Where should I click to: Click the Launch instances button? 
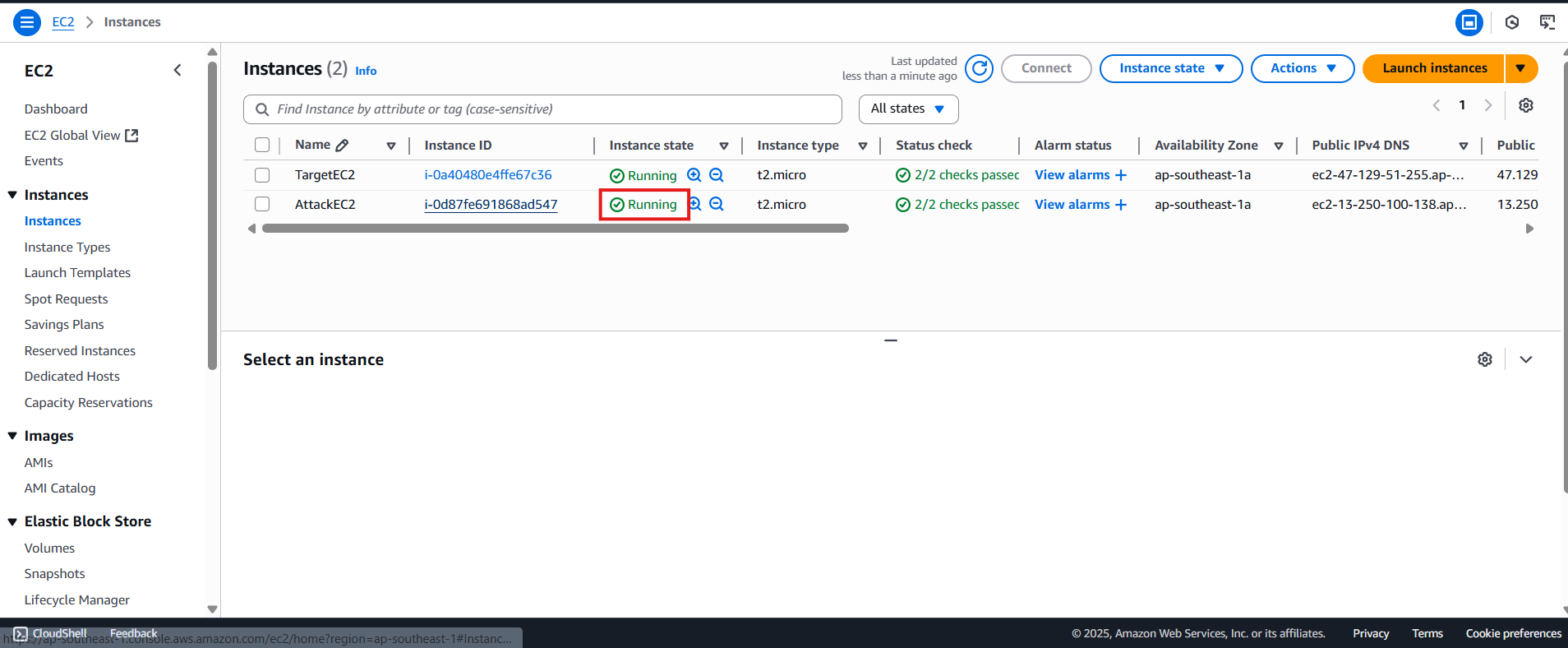1434,68
